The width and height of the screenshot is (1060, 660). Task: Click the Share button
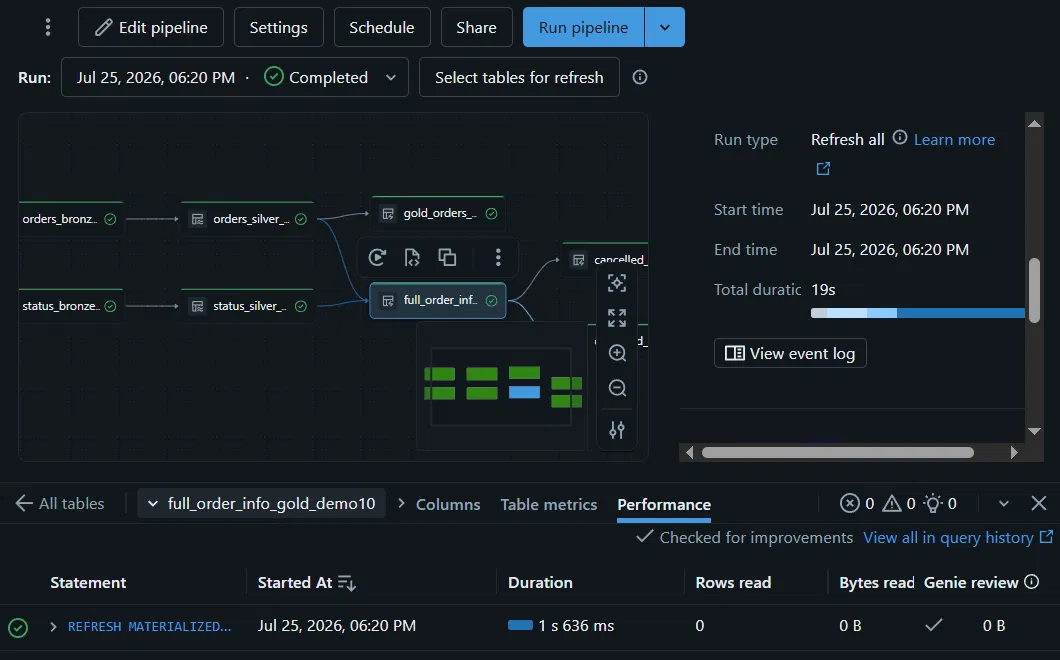477,27
